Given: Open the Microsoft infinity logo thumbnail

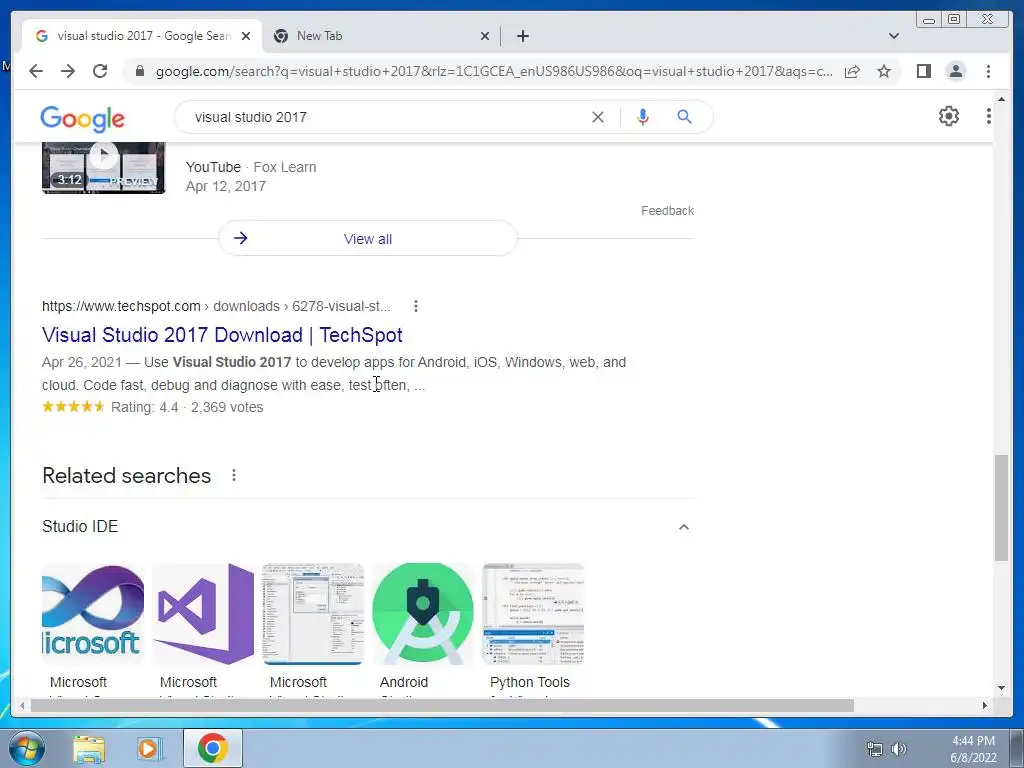Looking at the screenshot, I should (x=93, y=614).
